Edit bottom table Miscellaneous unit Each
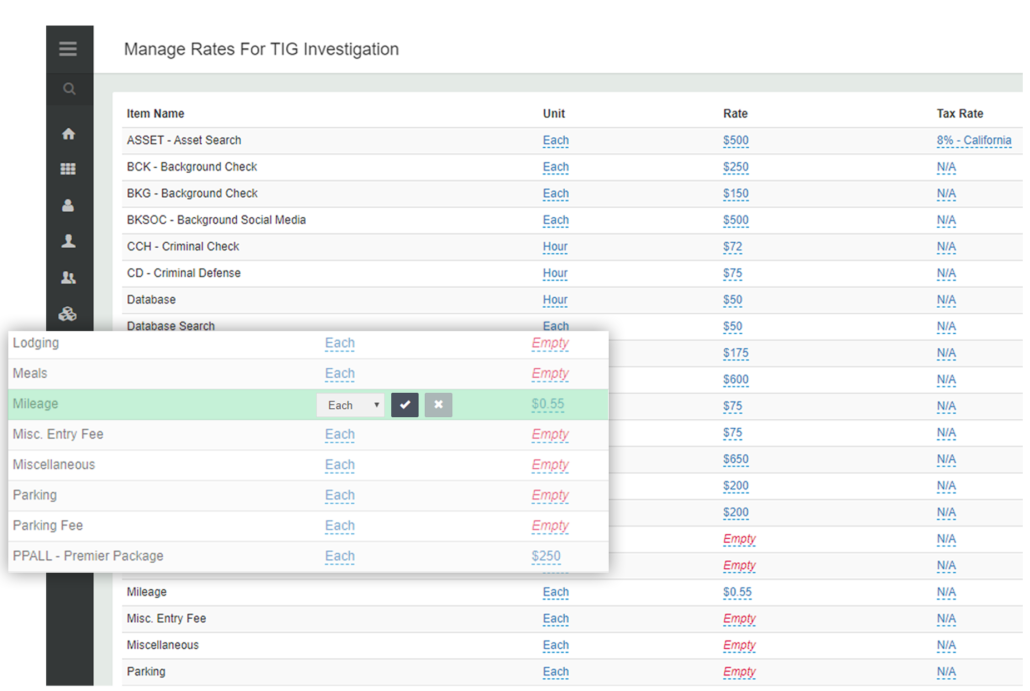This screenshot has height=691, width=1030. pyautogui.click(x=556, y=646)
